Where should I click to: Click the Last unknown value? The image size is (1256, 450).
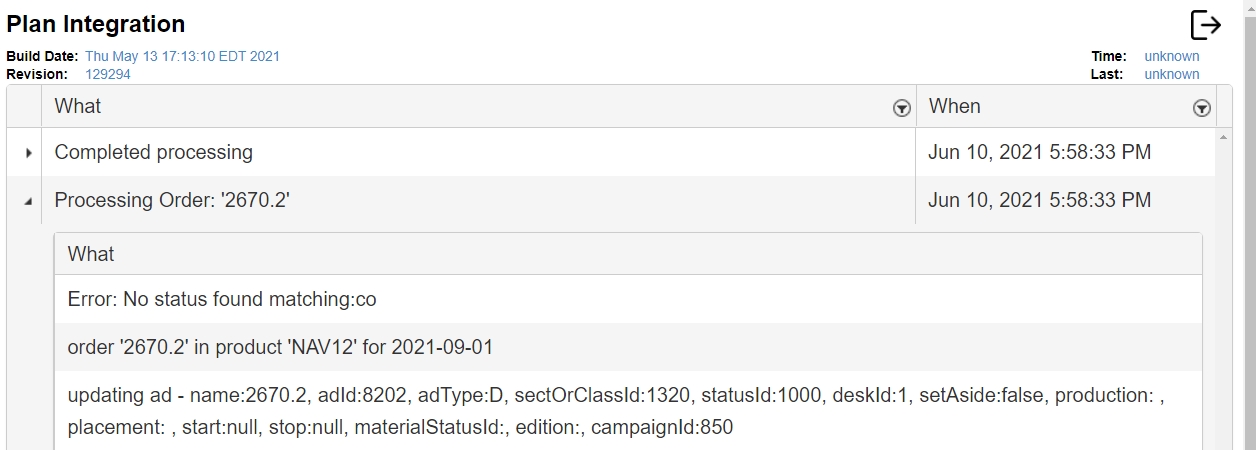(1171, 74)
